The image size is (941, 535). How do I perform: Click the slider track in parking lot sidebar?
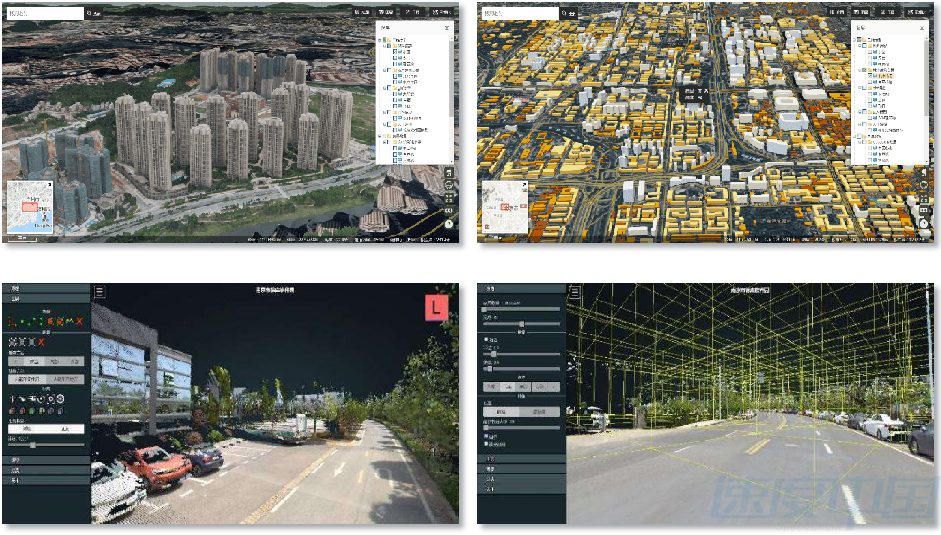(45, 445)
